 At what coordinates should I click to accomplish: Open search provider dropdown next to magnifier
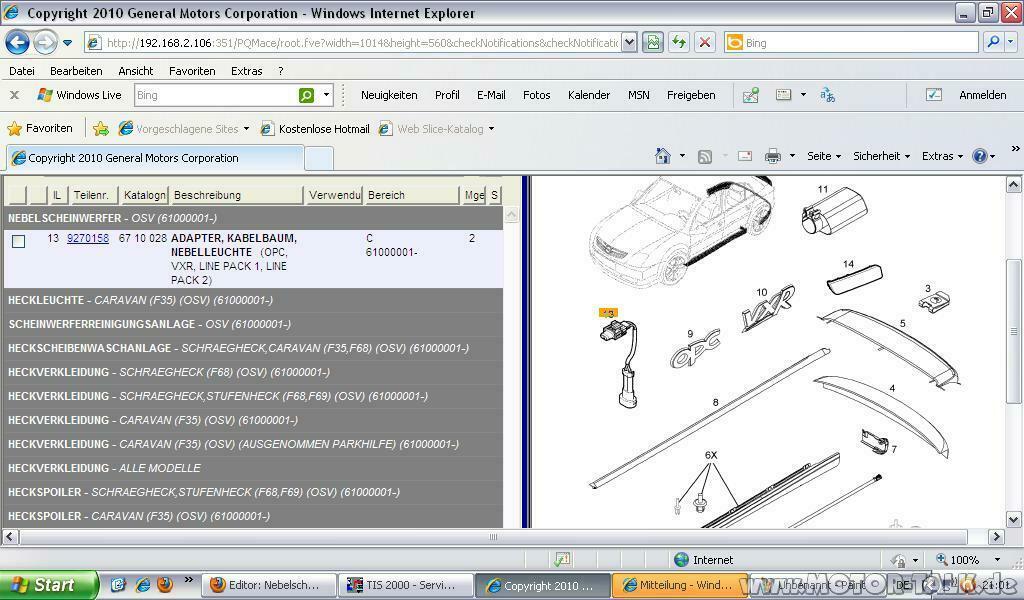tap(1010, 42)
